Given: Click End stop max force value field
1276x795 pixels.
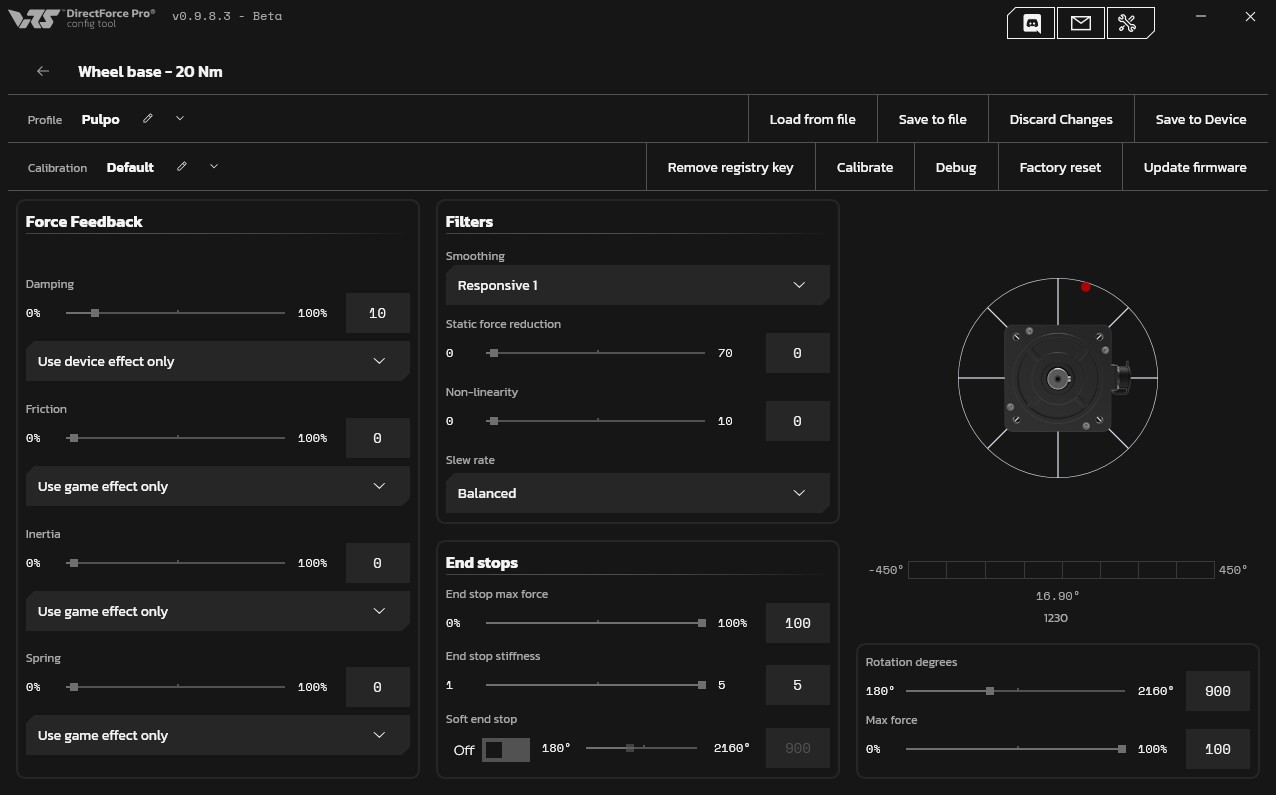Looking at the screenshot, I should pos(798,623).
